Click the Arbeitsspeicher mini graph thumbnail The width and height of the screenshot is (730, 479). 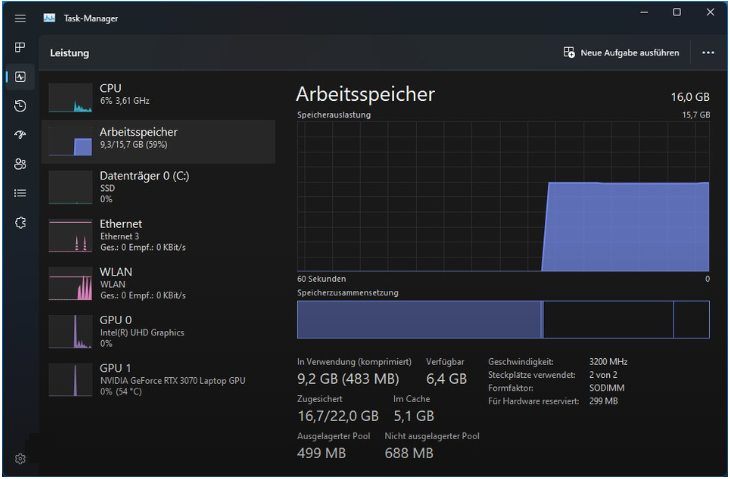coord(70,142)
